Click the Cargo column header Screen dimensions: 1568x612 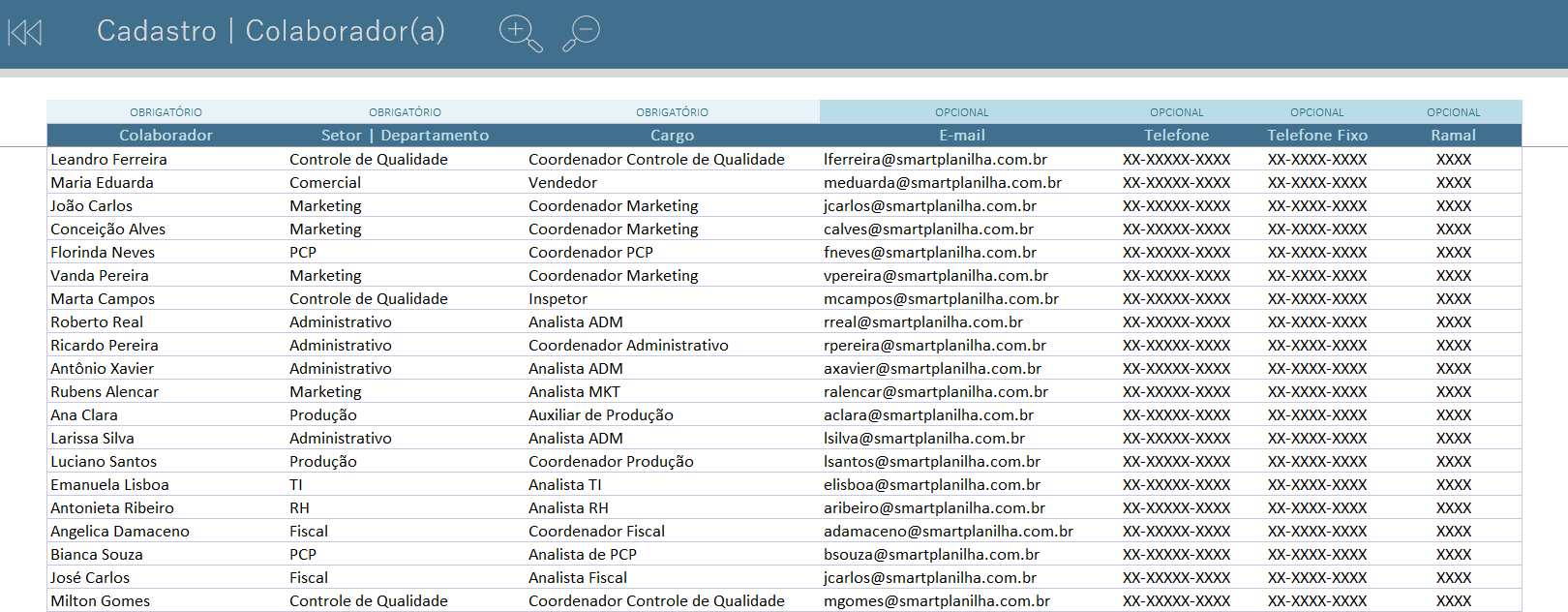pos(672,136)
